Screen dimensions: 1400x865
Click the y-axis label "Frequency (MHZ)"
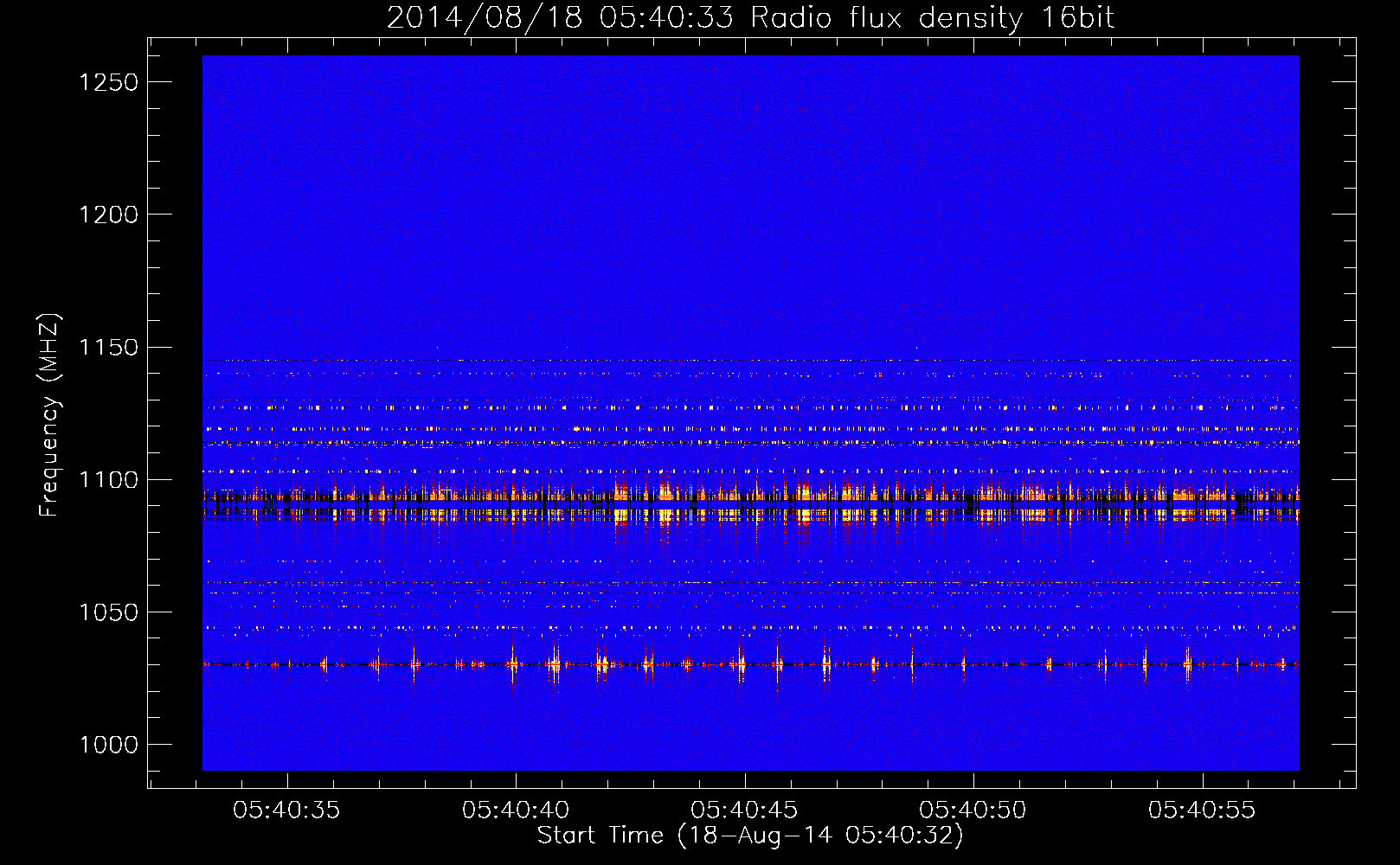click(49, 415)
